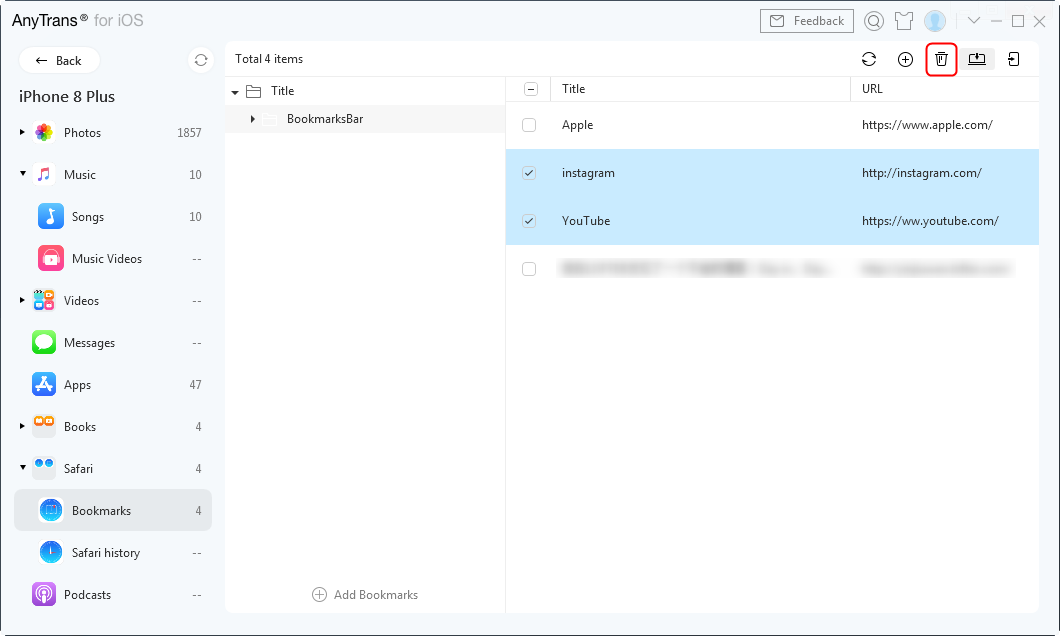Open the Music Videos icon

(51, 258)
